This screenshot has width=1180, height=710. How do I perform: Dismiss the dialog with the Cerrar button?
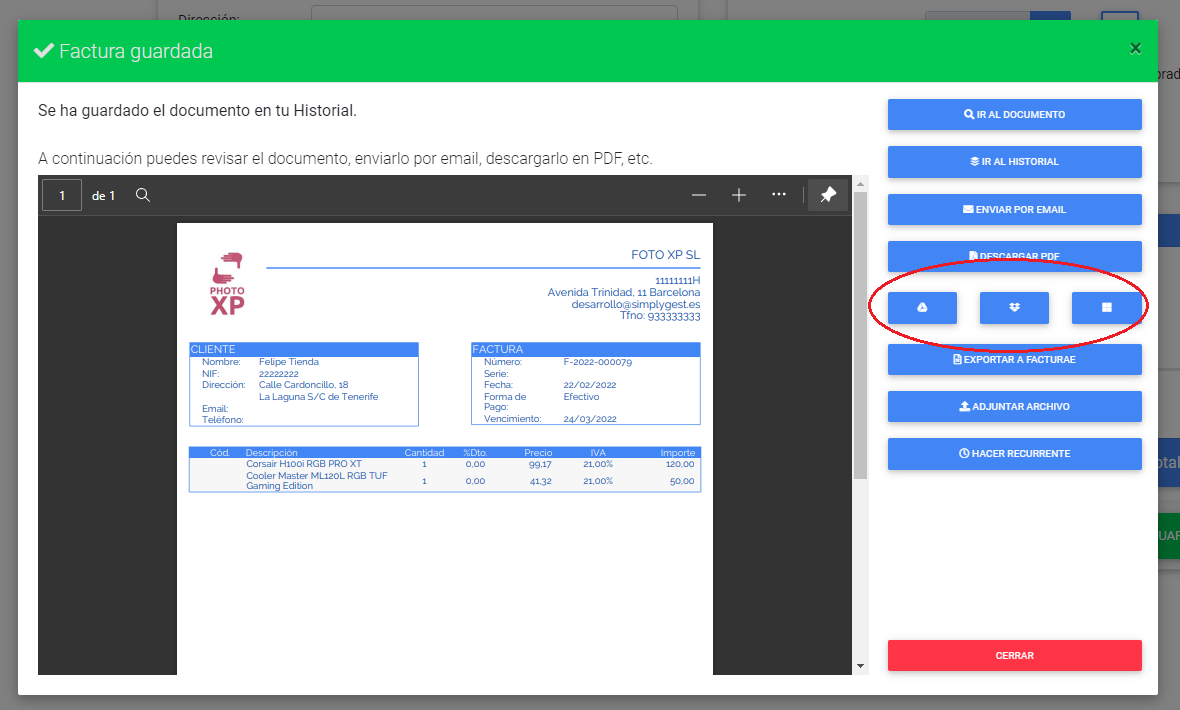tap(1014, 655)
